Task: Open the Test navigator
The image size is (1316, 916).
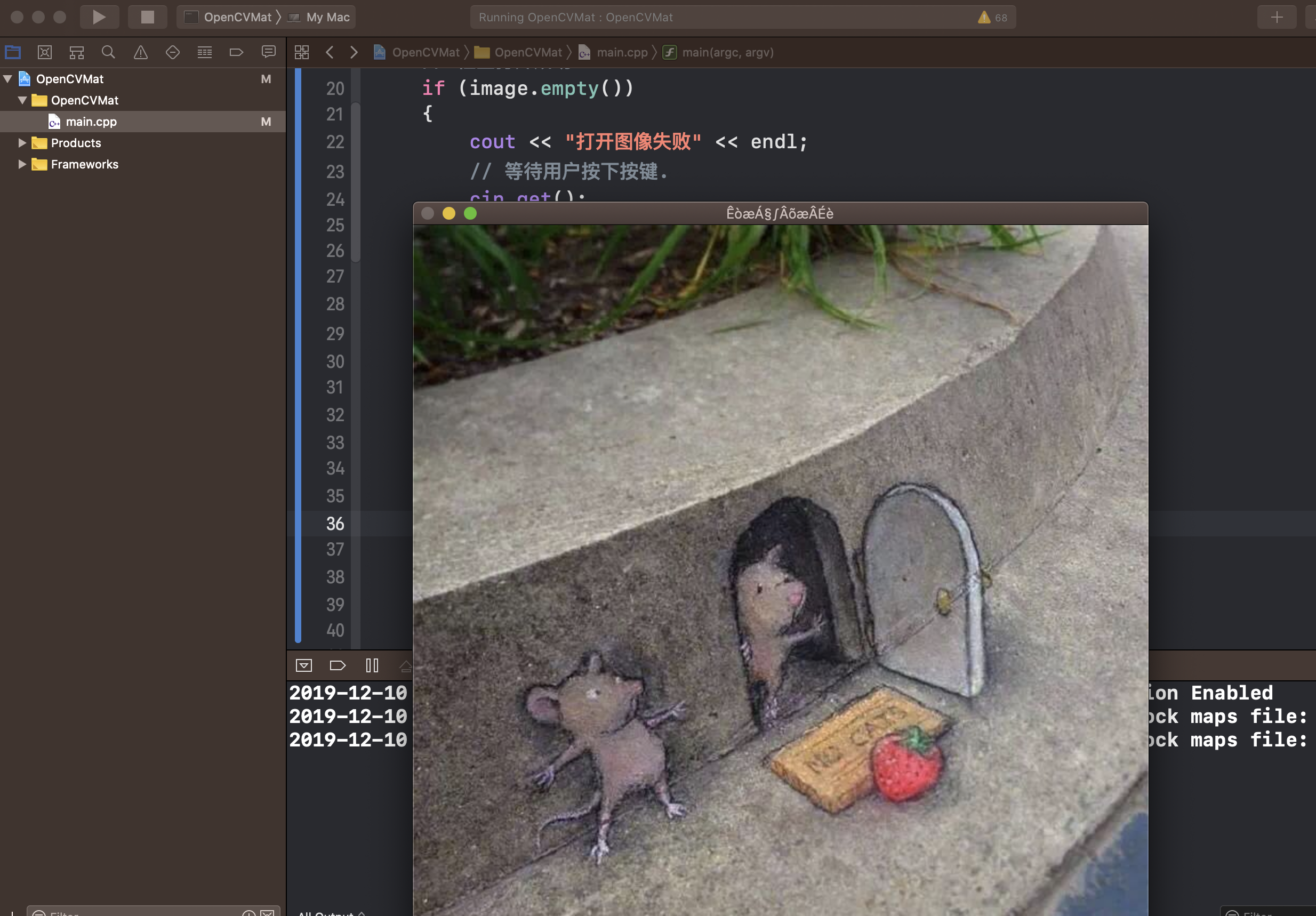Action: pos(173,53)
